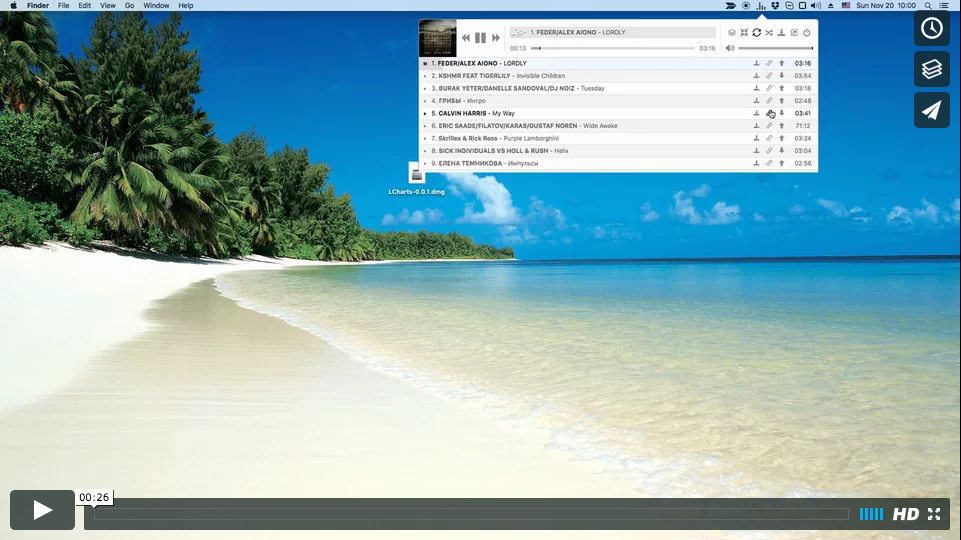
Task: Open the Finder menu
Action: point(38,6)
